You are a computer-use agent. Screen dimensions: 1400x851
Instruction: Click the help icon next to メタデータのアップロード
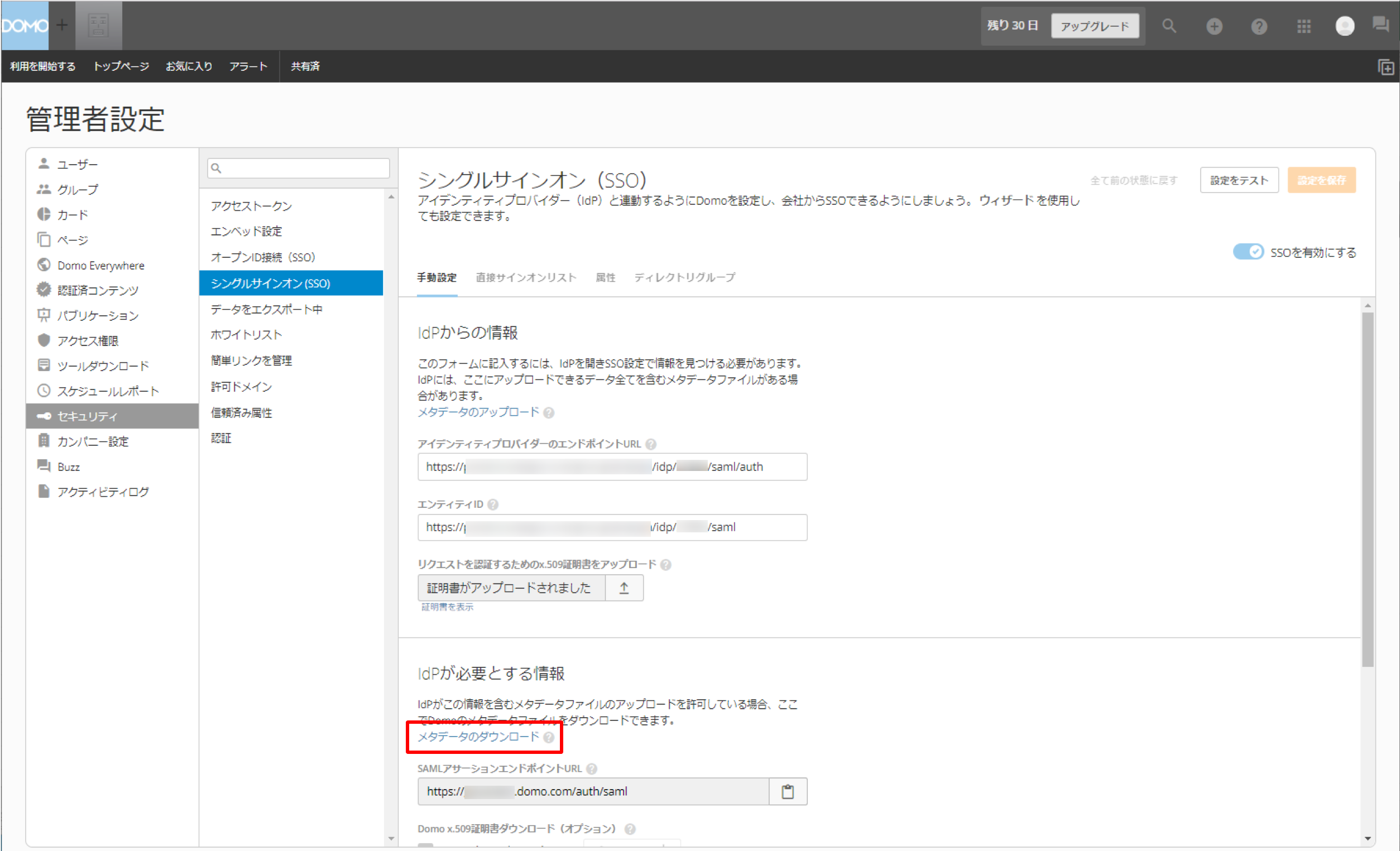[x=548, y=412]
